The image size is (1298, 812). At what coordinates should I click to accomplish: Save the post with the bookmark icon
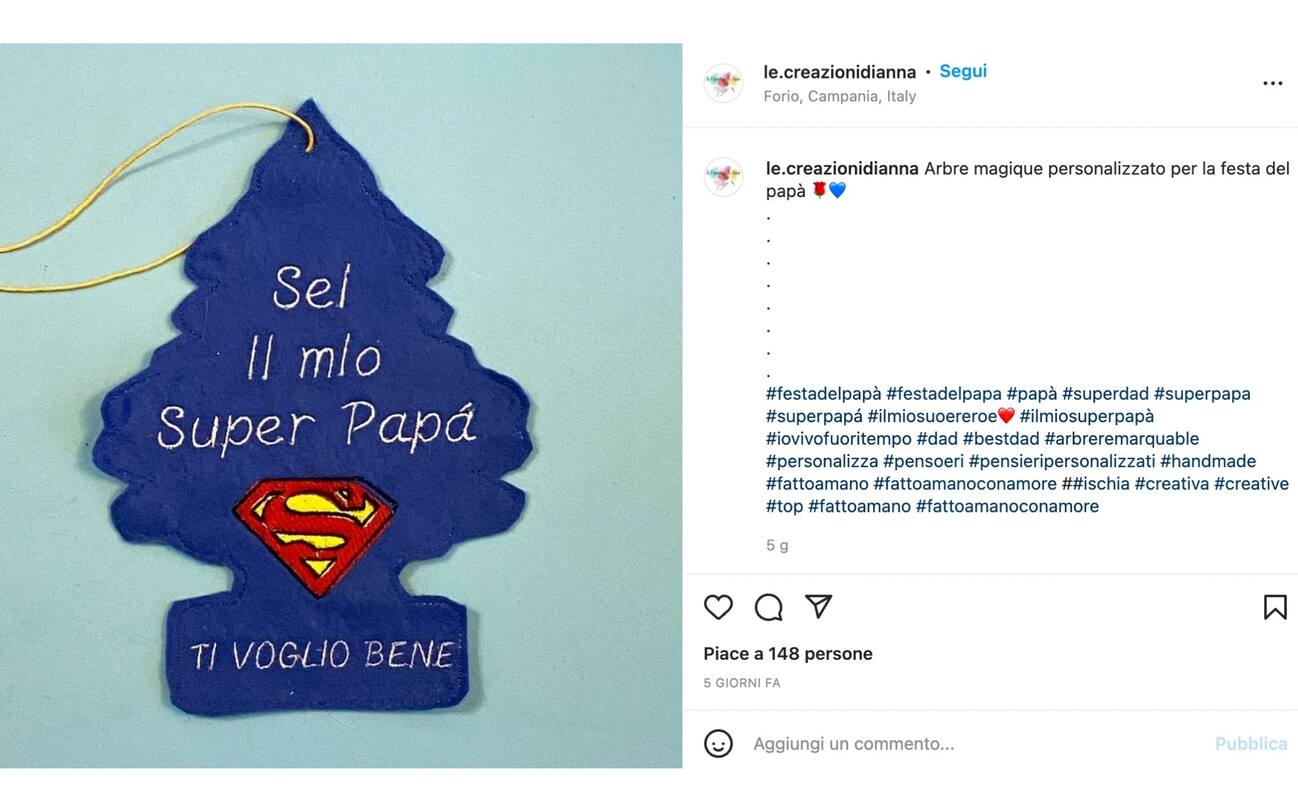[1274, 606]
